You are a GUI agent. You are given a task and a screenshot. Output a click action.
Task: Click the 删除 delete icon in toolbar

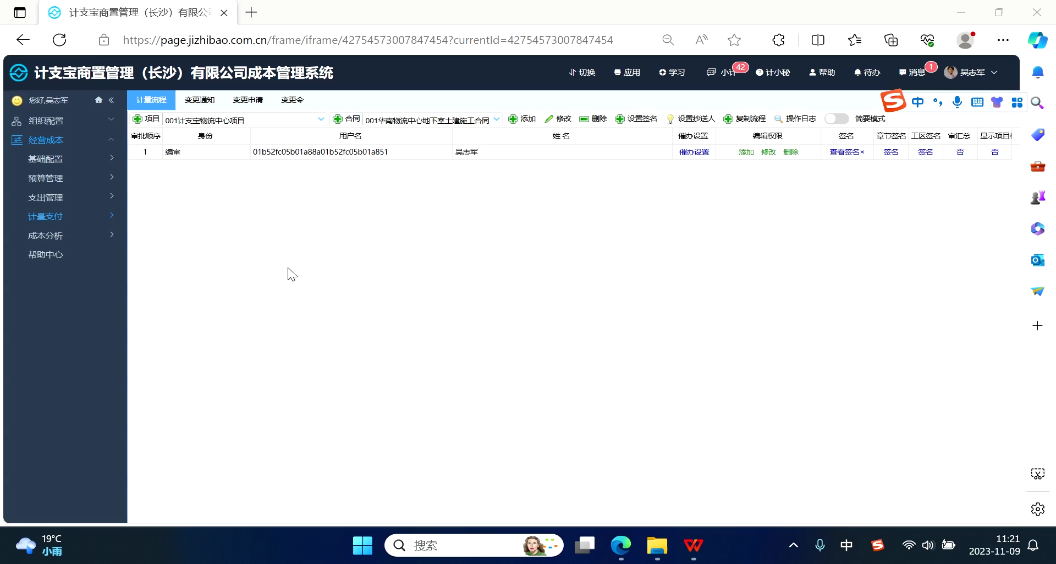tap(584, 119)
